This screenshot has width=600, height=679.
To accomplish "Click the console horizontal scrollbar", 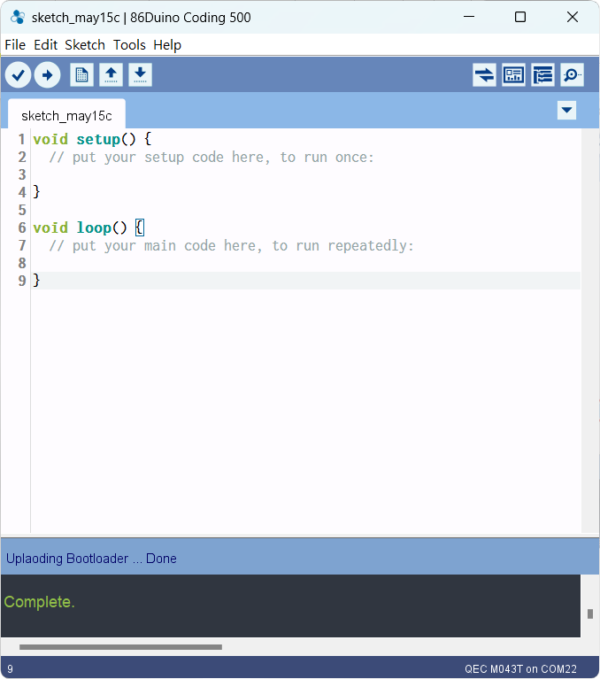I will (120, 647).
